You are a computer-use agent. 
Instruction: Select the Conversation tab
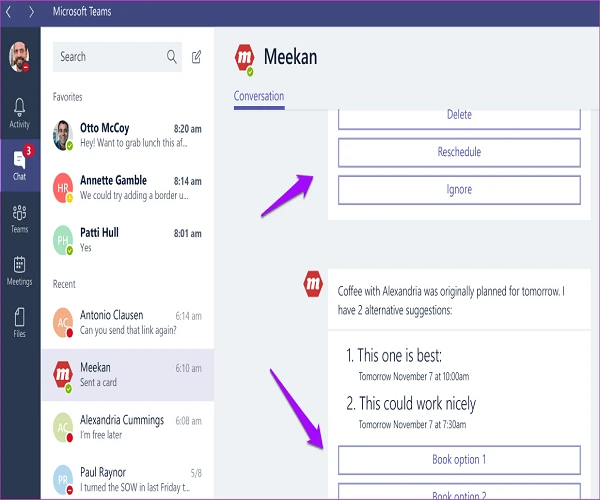[259, 97]
